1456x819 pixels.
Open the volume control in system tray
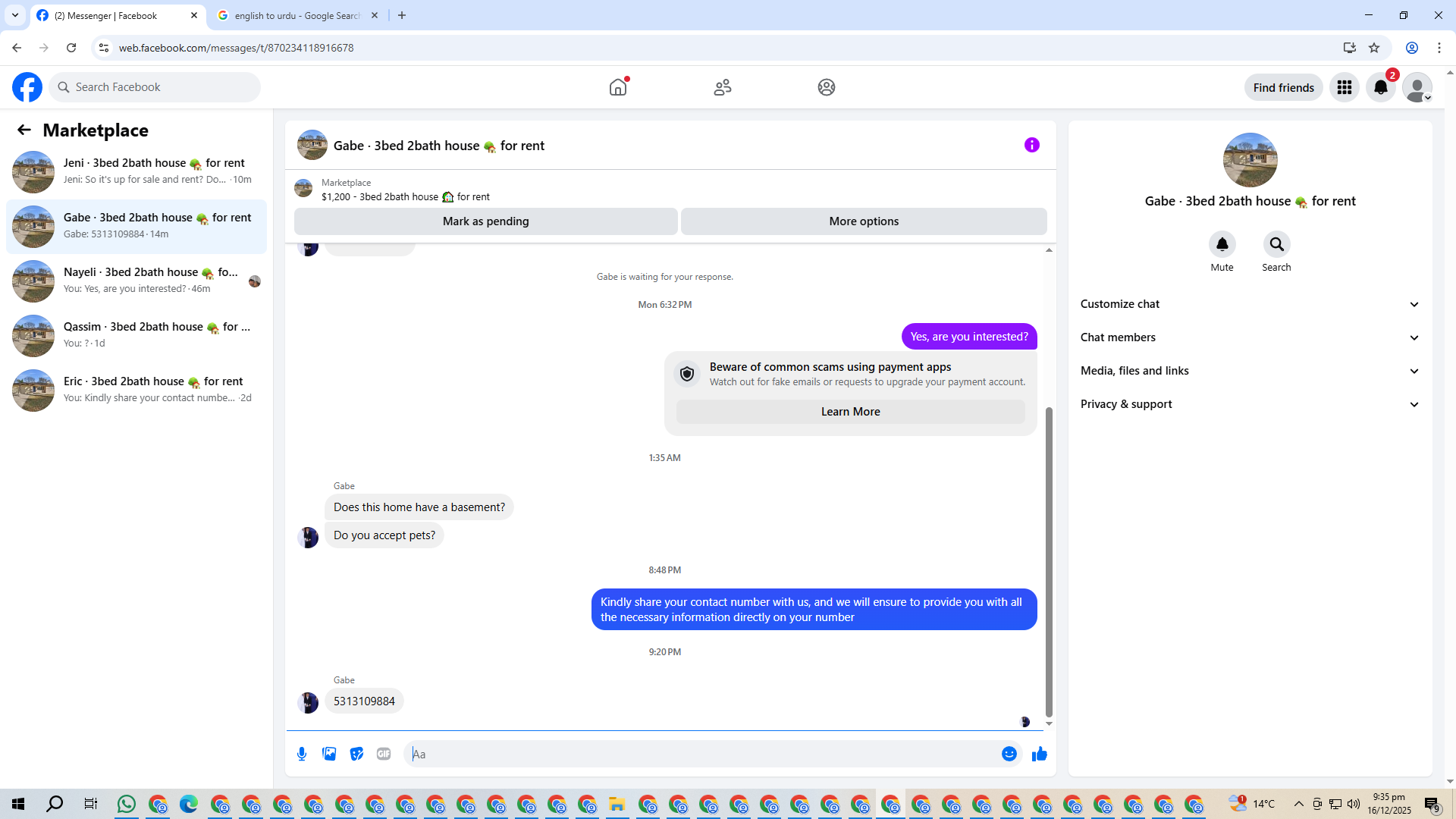click(x=1354, y=804)
